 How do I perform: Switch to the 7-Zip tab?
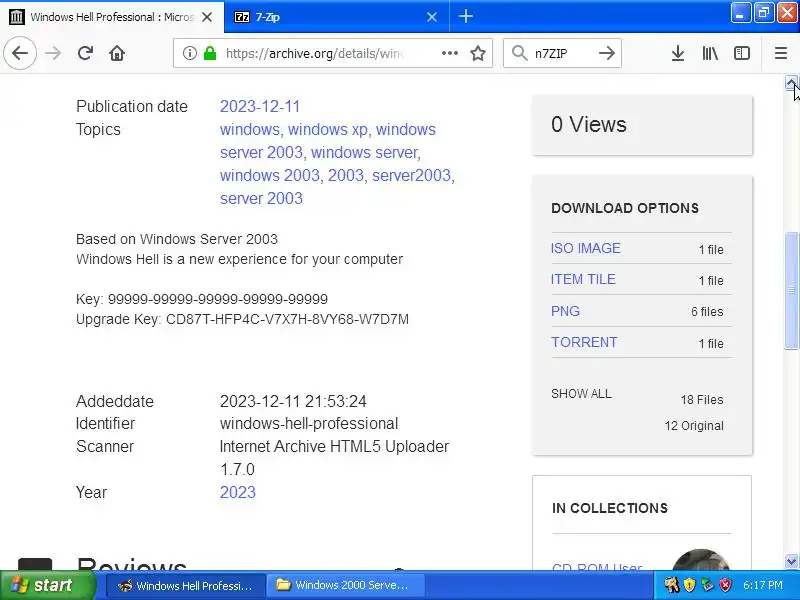tap(337, 17)
